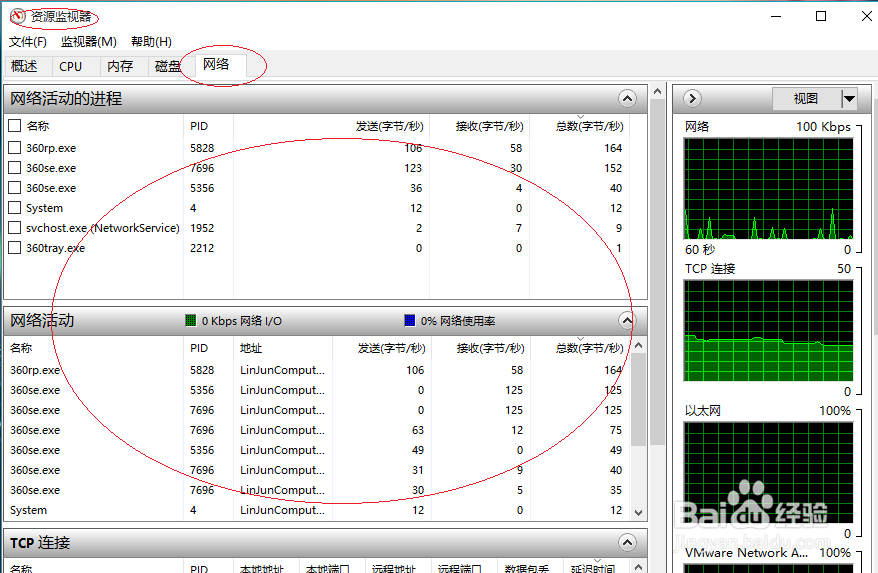878x573 pixels.
Task: Click the 网络 100 Kbps graph
Action: pyautogui.click(x=768, y=189)
